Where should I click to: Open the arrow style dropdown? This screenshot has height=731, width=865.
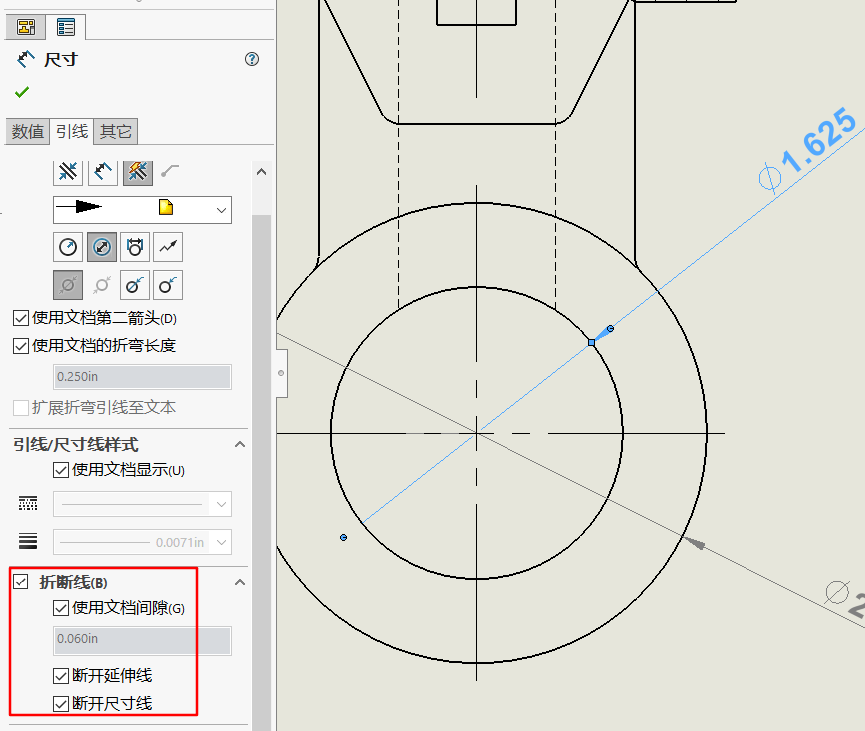coord(220,209)
